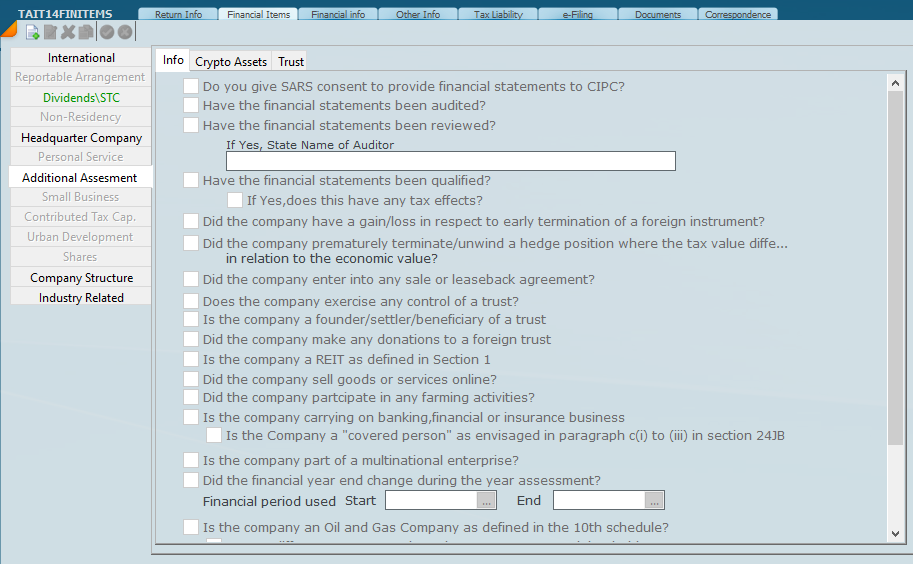913x564 pixels.
Task: Tick 'Have the financial statements been audited?'
Action: point(191,106)
